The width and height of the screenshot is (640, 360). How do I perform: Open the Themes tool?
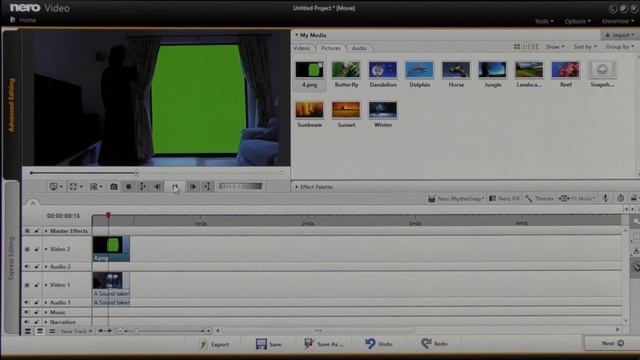(540, 198)
